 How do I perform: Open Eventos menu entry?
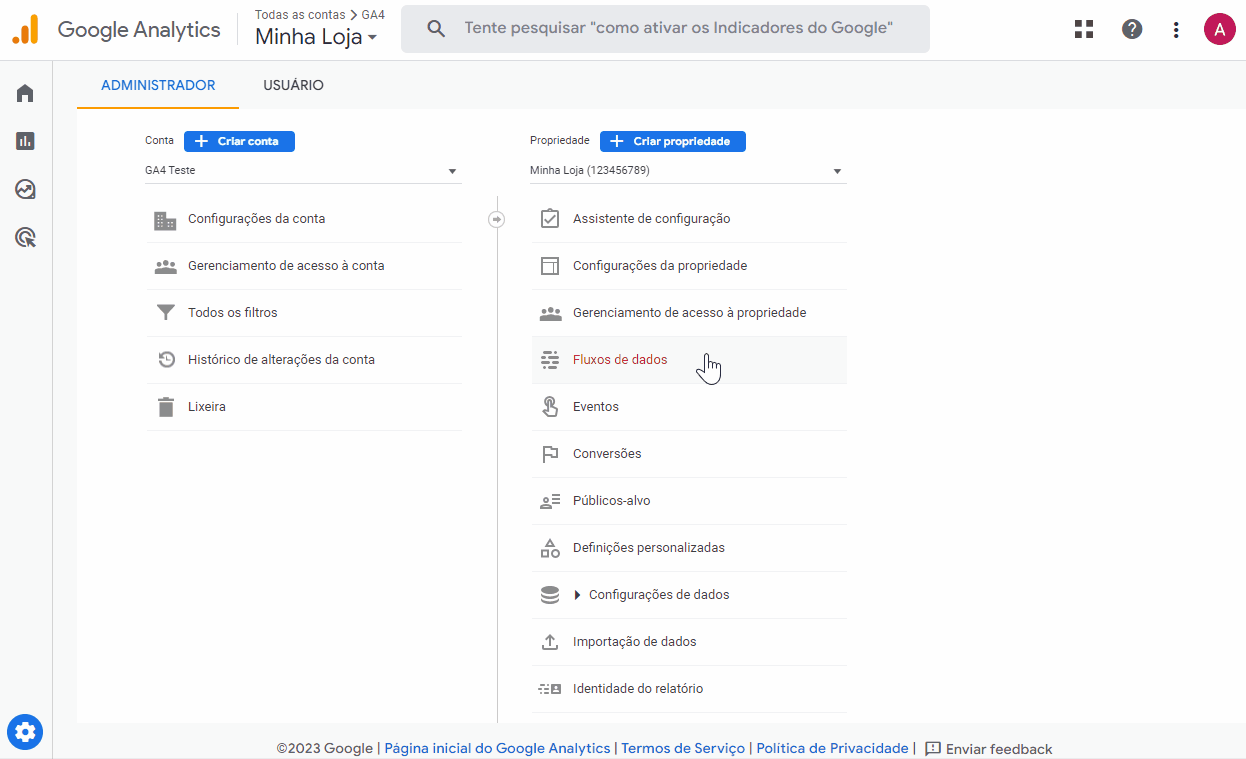click(689, 407)
